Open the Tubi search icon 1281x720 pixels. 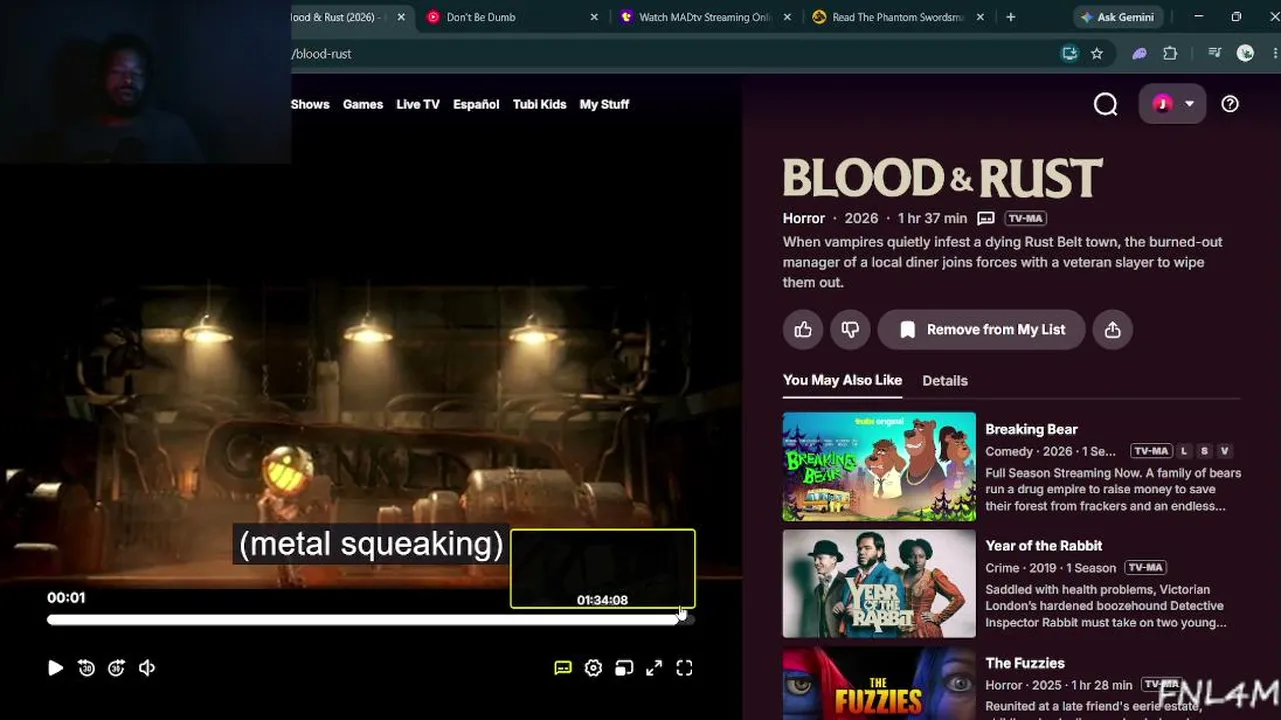tap(1105, 104)
